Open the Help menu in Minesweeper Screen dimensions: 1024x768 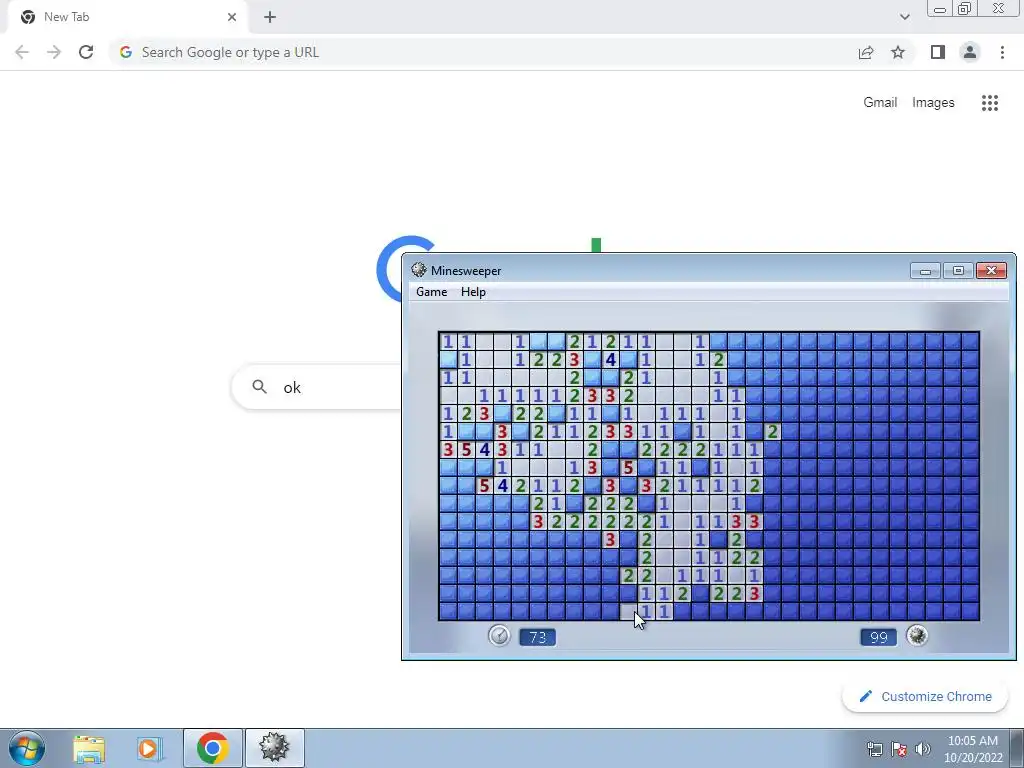(x=473, y=292)
